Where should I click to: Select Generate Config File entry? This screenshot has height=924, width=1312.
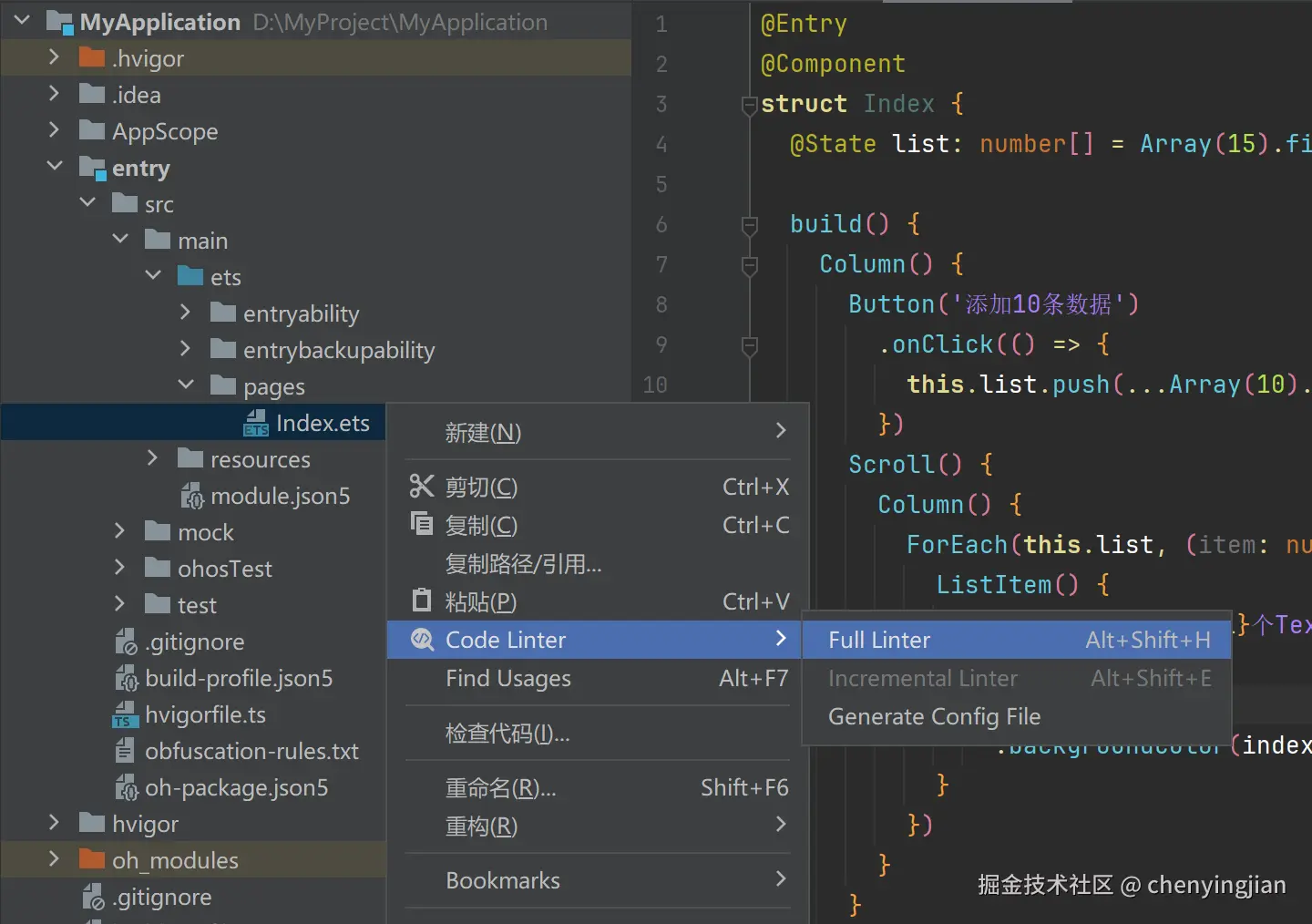[1017, 716]
